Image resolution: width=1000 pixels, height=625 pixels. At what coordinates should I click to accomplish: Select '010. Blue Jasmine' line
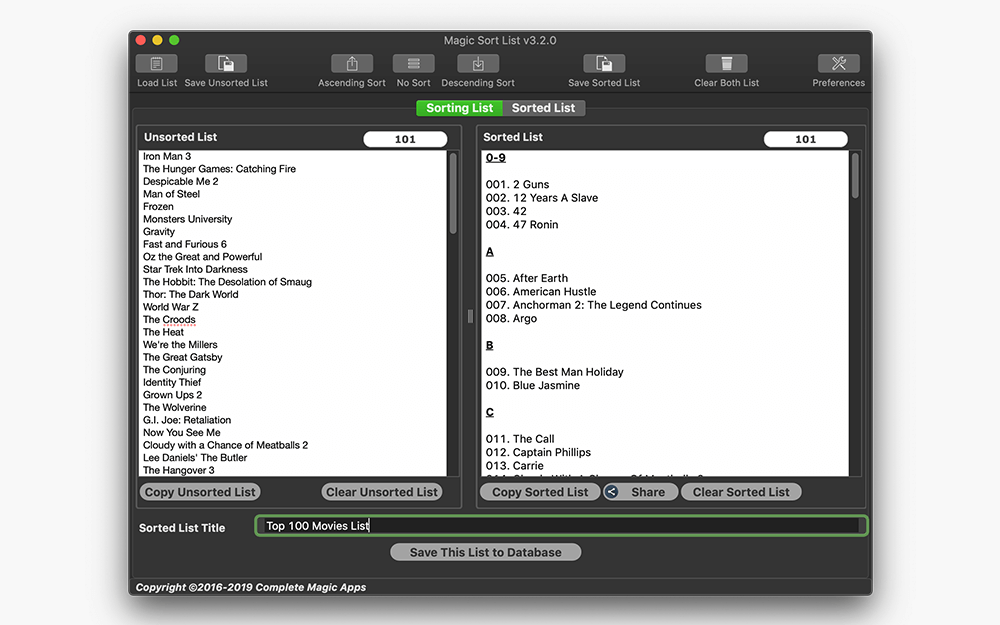533,385
